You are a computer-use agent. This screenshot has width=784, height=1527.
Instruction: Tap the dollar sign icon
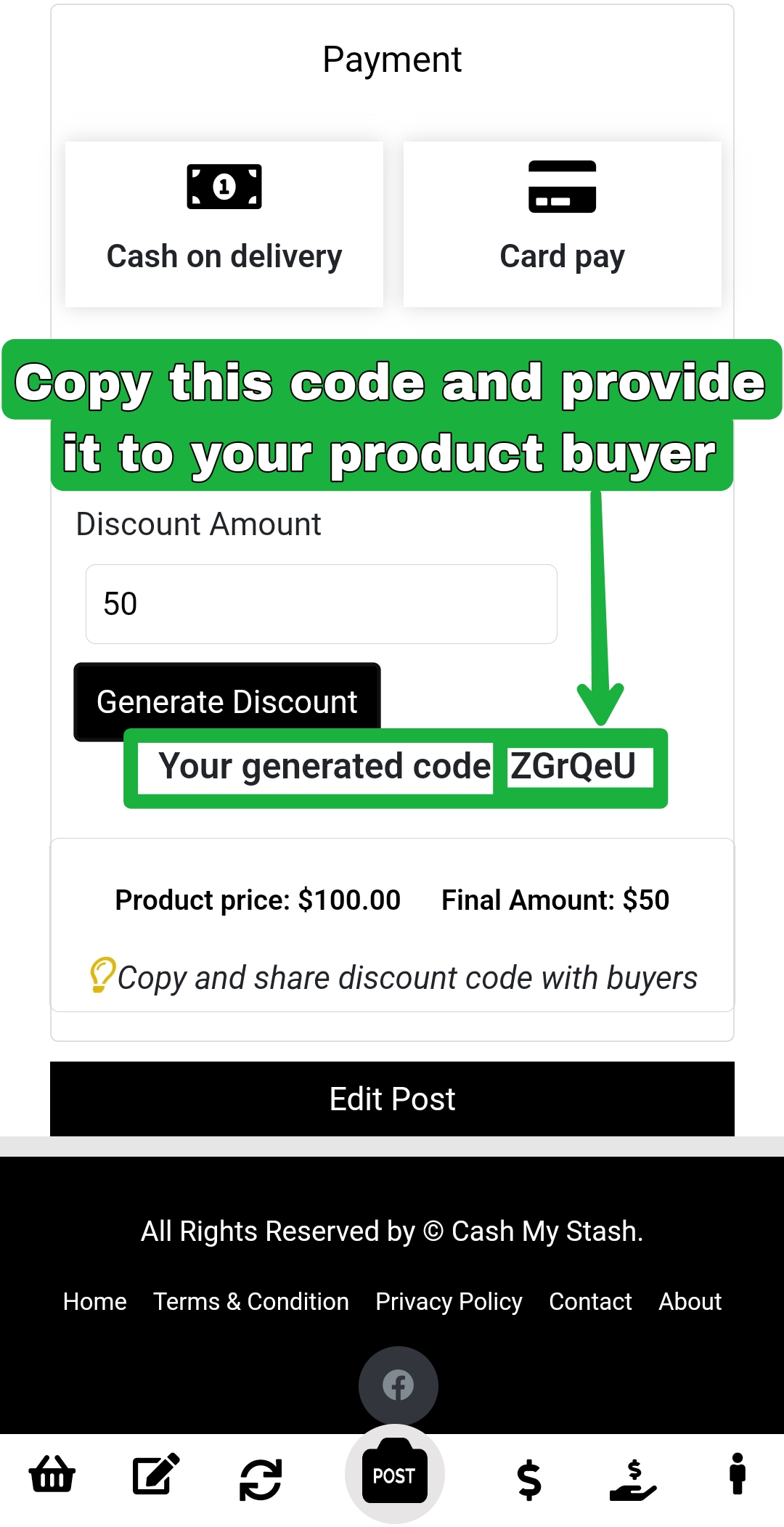pos(529,1479)
